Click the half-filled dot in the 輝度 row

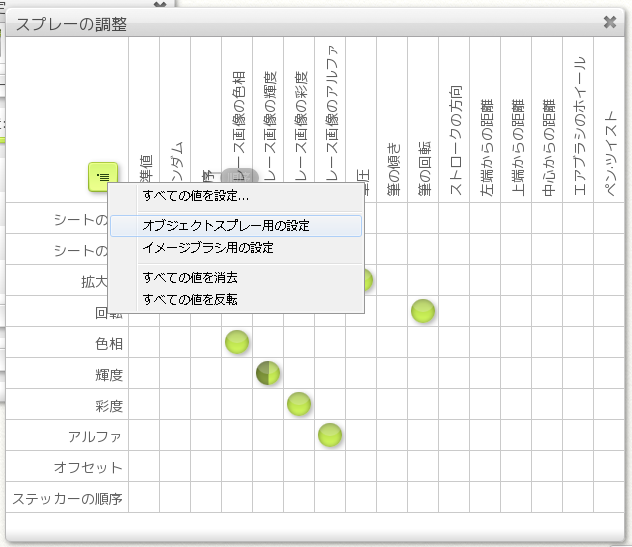pyautogui.click(x=267, y=373)
